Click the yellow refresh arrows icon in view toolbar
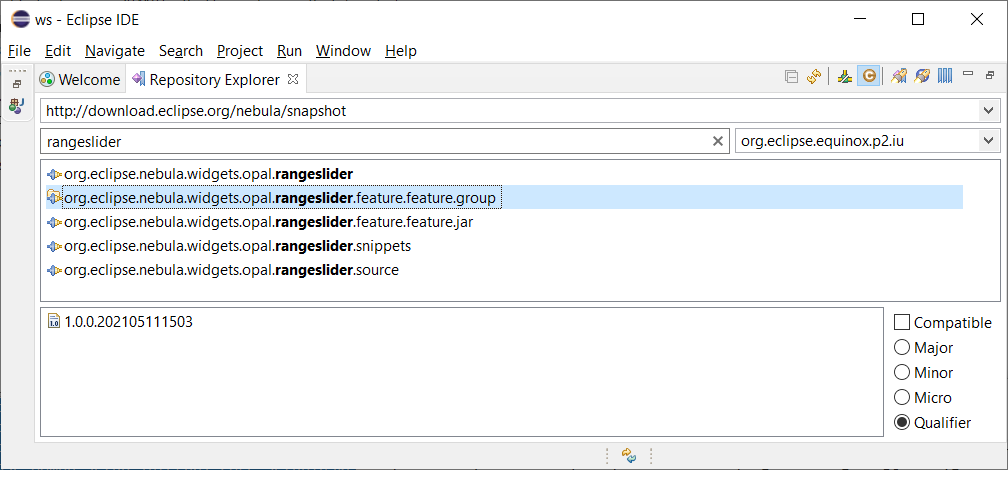The image size is (1008, 502). point(814,76)
